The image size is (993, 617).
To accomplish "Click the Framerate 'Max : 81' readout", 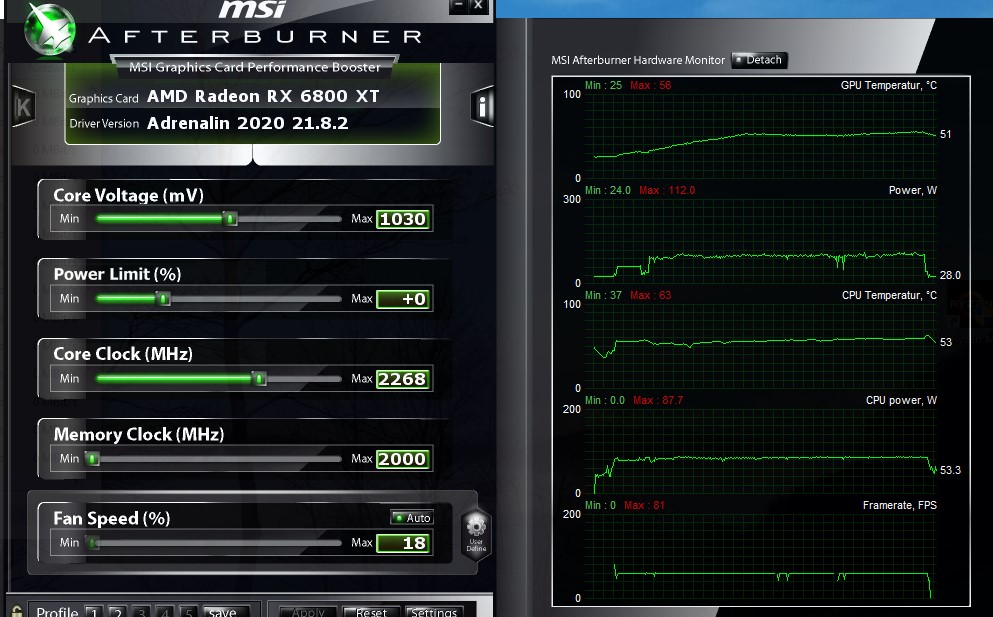I will 644,506.
